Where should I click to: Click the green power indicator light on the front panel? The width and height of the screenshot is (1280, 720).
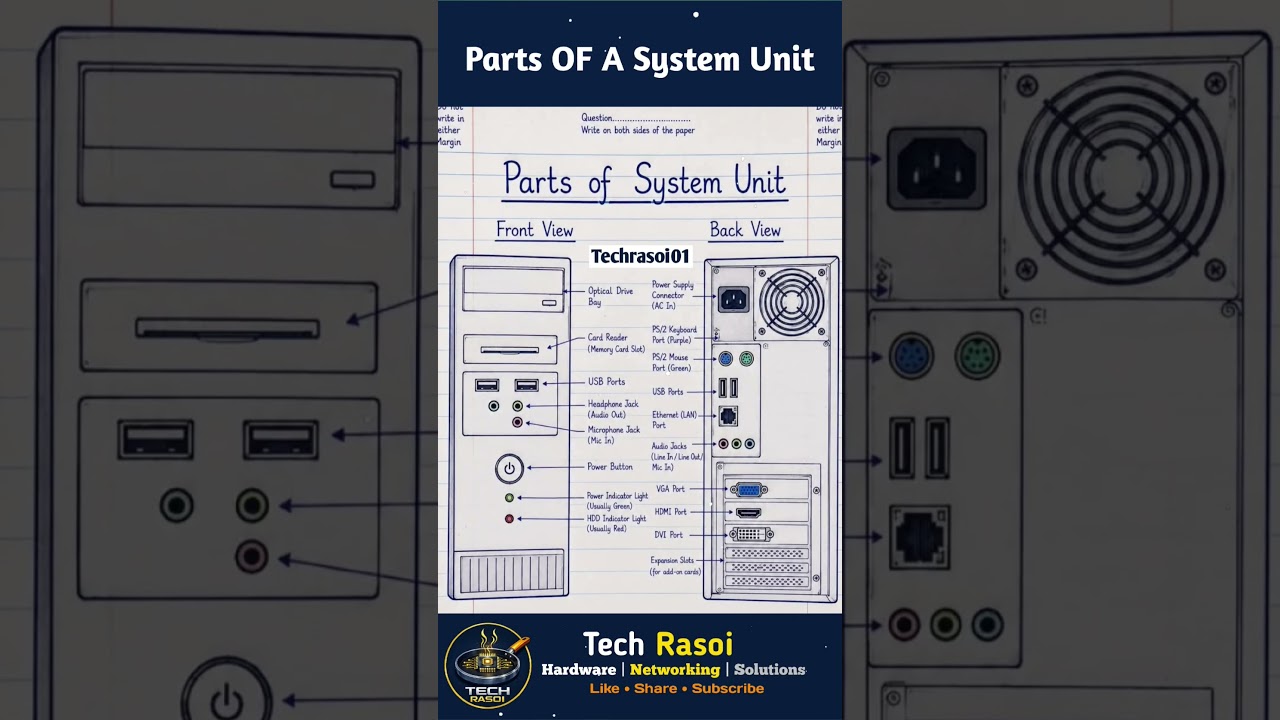point(509,497)
